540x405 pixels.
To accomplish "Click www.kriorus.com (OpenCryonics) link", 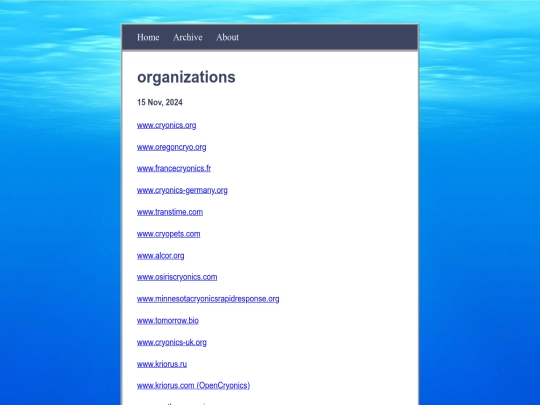I will click(193, 385).
